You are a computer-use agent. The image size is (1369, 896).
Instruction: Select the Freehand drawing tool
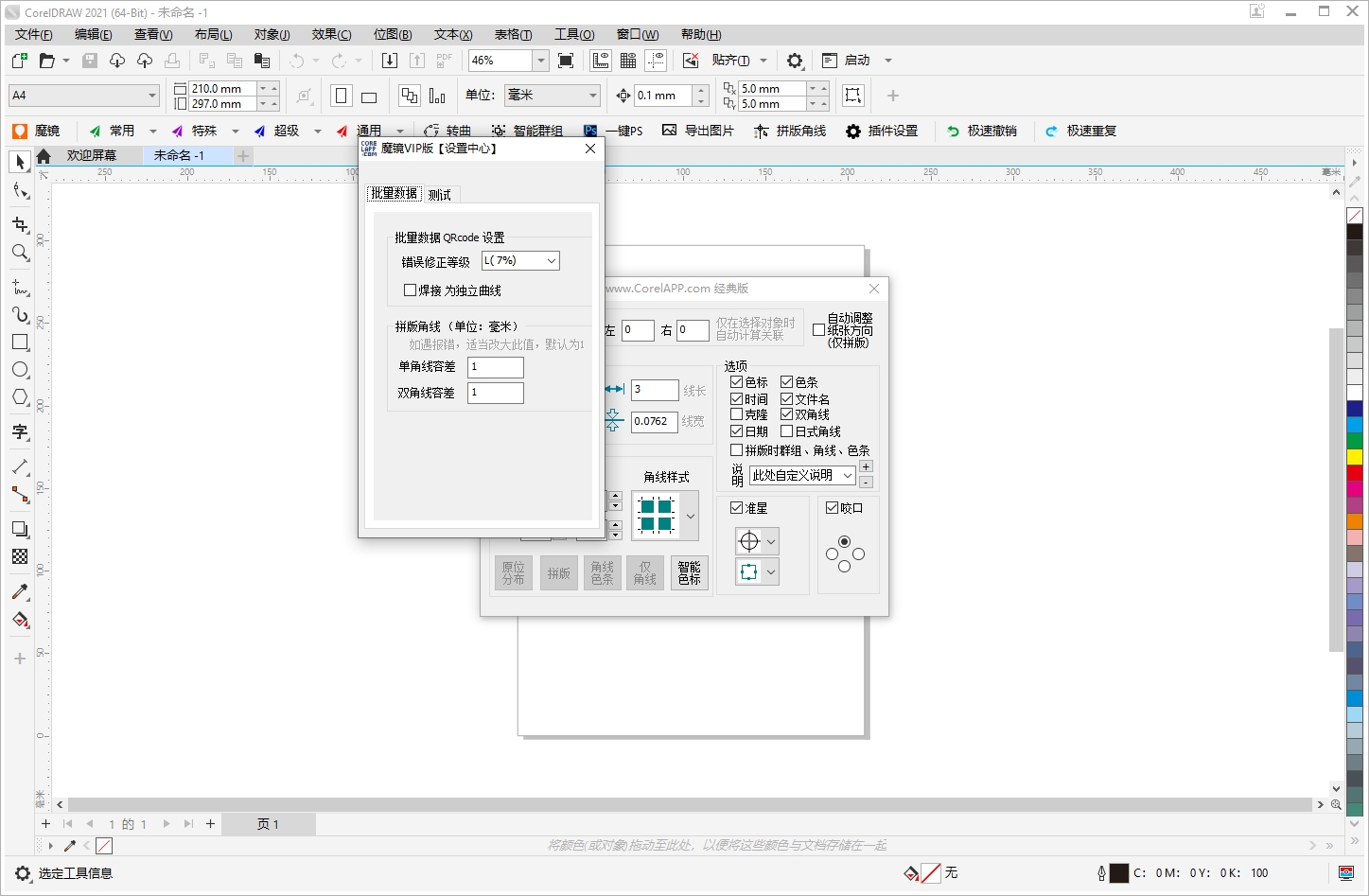(x=20, y=287)
